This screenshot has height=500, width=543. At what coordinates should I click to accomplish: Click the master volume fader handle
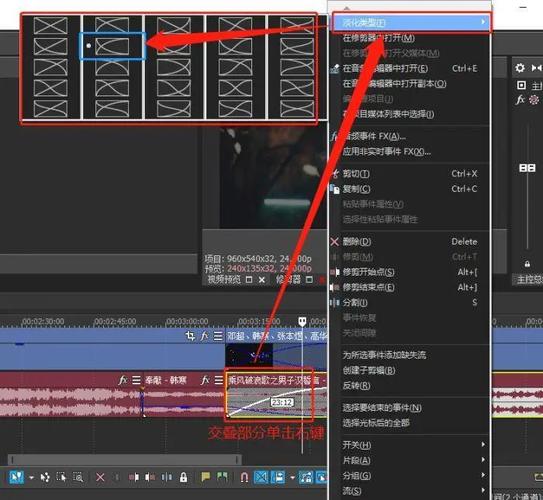point(527,168)
